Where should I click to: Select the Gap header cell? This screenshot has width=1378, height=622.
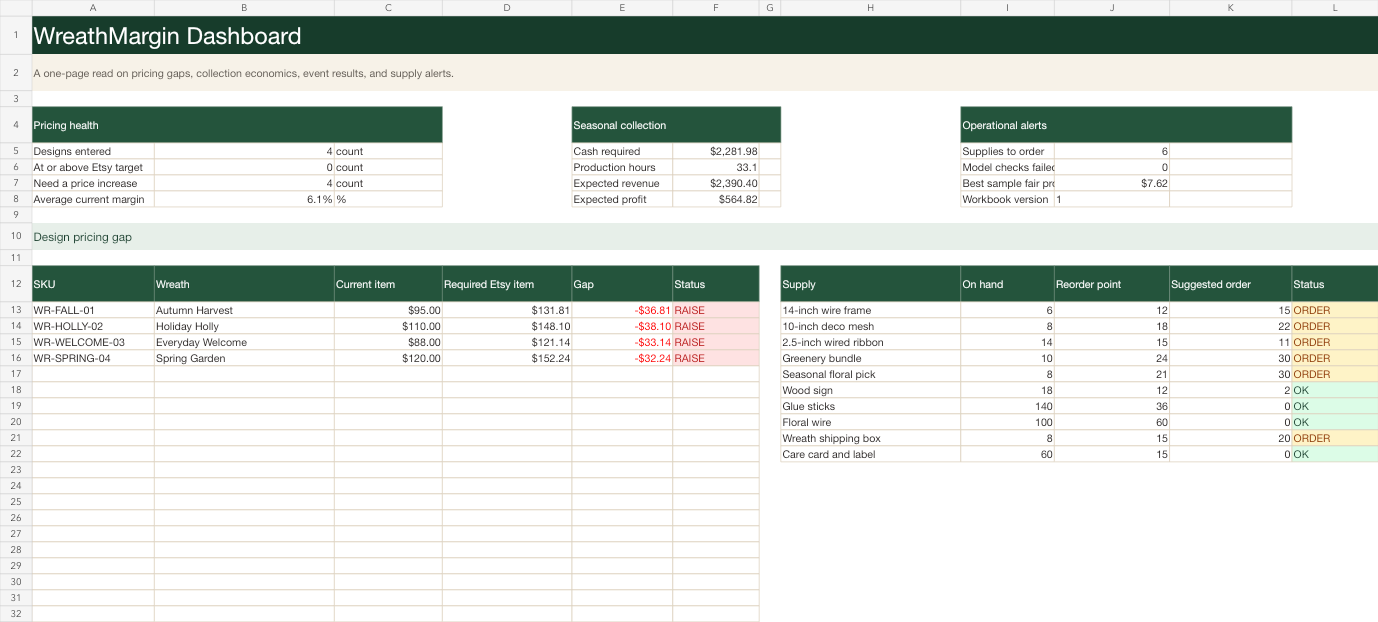point(622,284)
